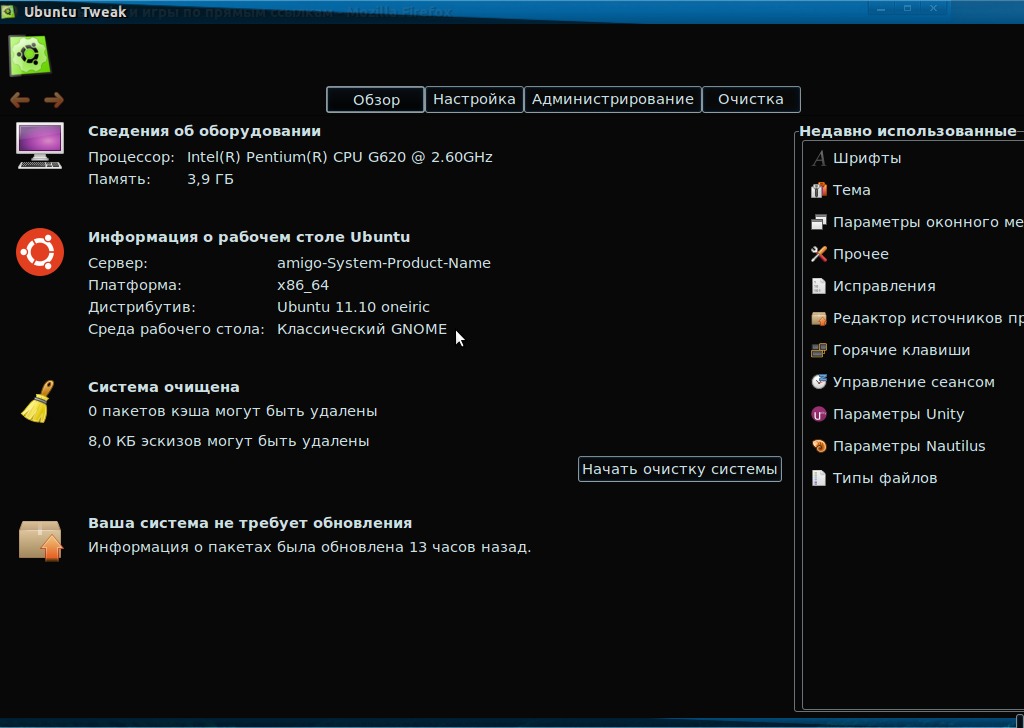Click the purple Unity settings icon
The image size is (1024, 728).
click(818, 414)
